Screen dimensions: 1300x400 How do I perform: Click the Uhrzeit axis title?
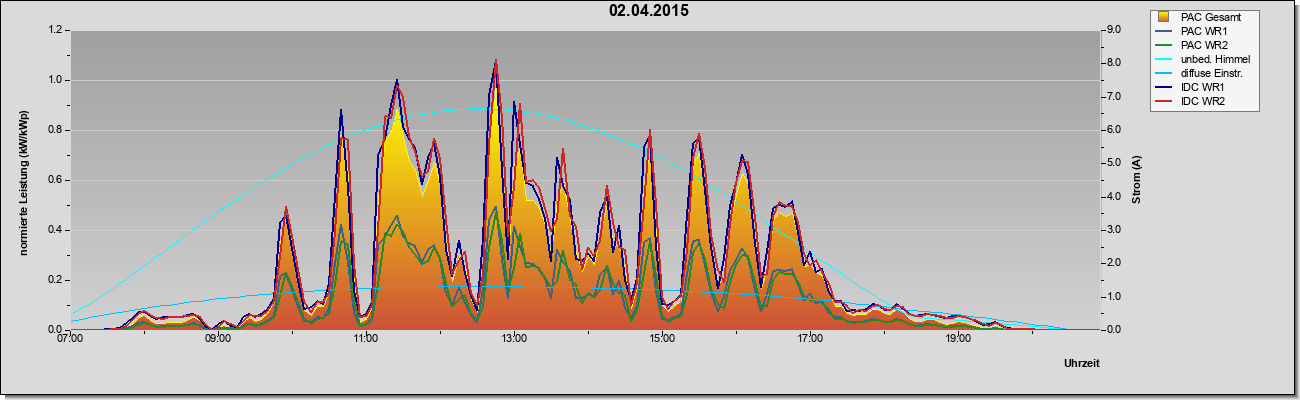click(x=1082, y=365)
